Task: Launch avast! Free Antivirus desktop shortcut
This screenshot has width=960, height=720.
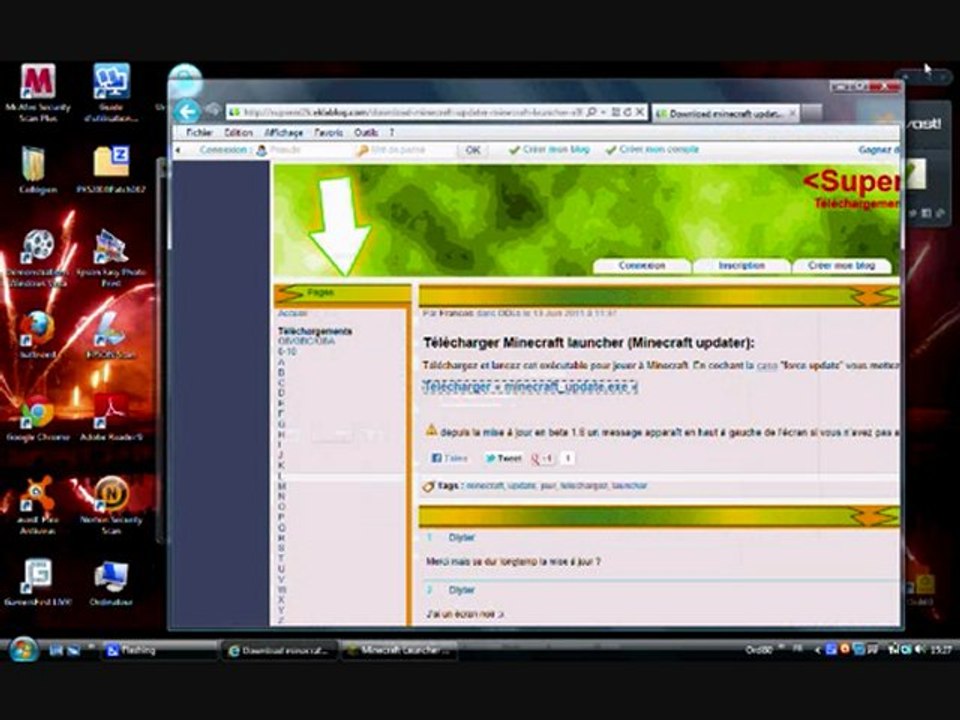Action: click(x=38, y=505)
